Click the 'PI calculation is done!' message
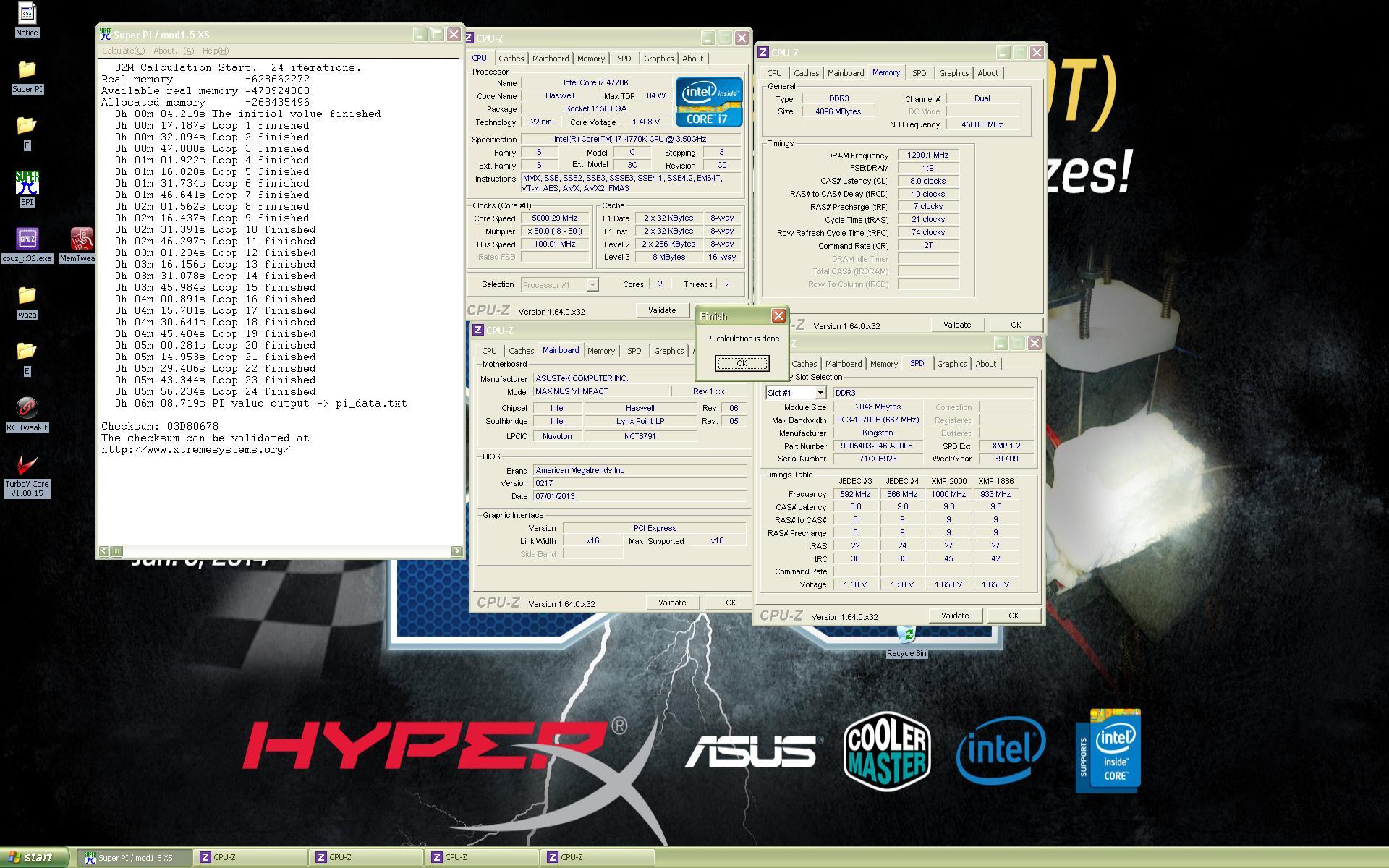 (x=744, y=339)
